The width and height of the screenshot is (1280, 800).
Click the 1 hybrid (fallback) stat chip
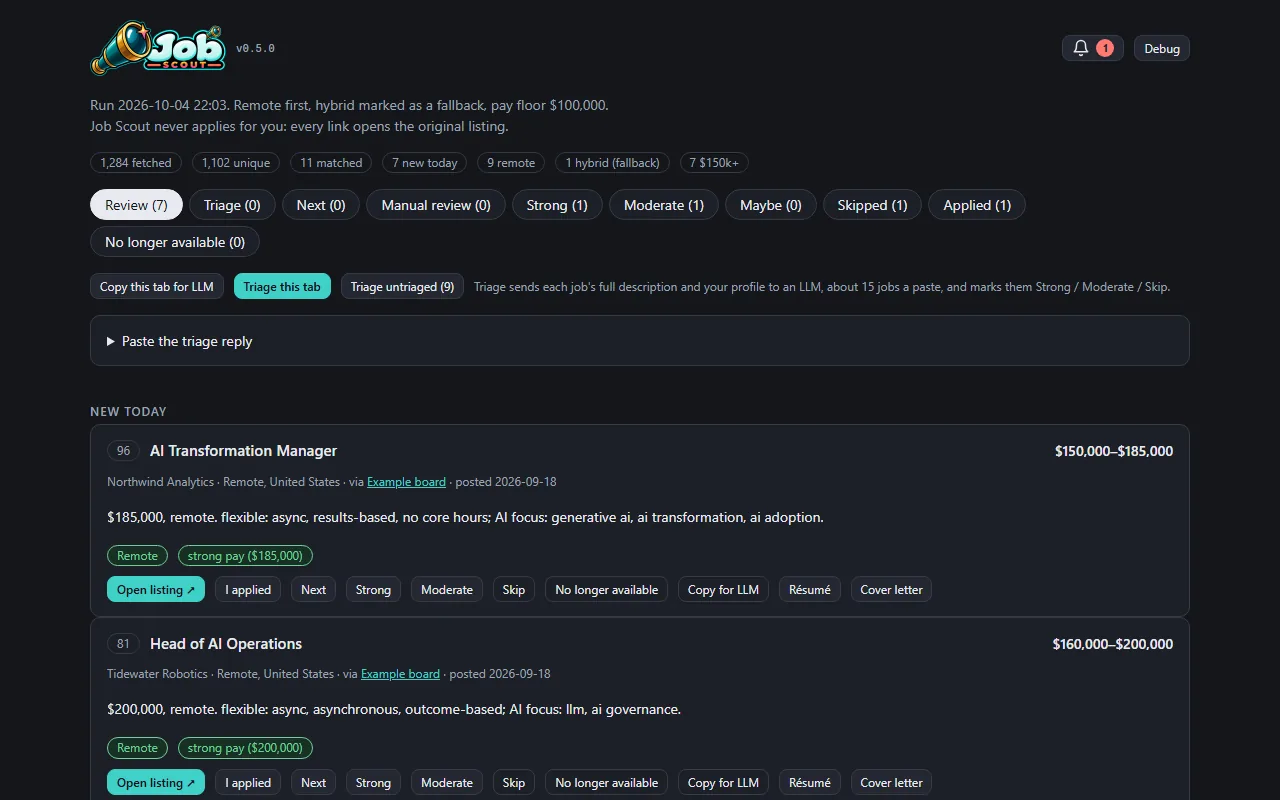pos(613,163)
